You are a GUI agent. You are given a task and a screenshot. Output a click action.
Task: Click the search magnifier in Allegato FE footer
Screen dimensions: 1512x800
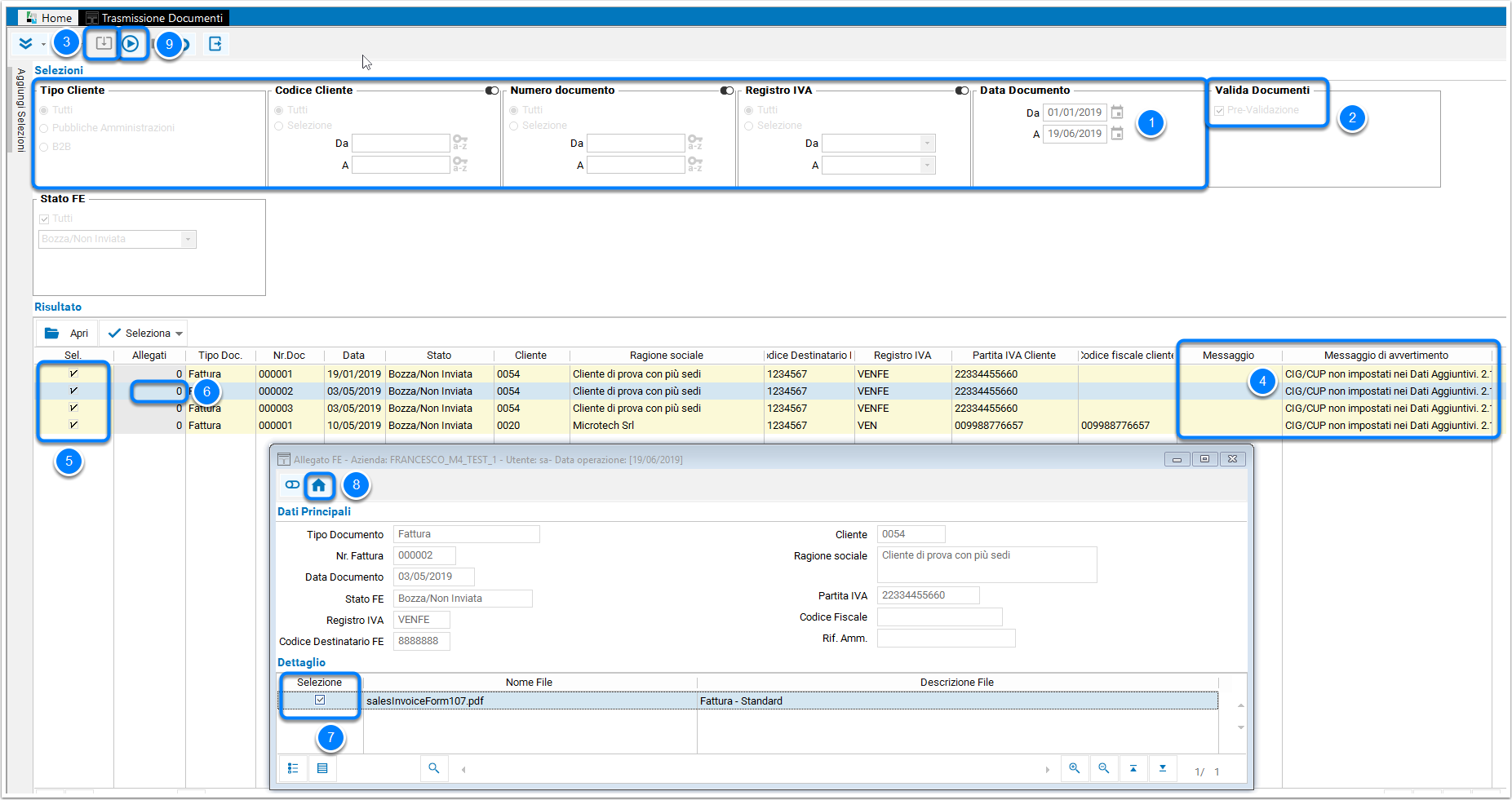pyautogui.click(x=434, y=768)
